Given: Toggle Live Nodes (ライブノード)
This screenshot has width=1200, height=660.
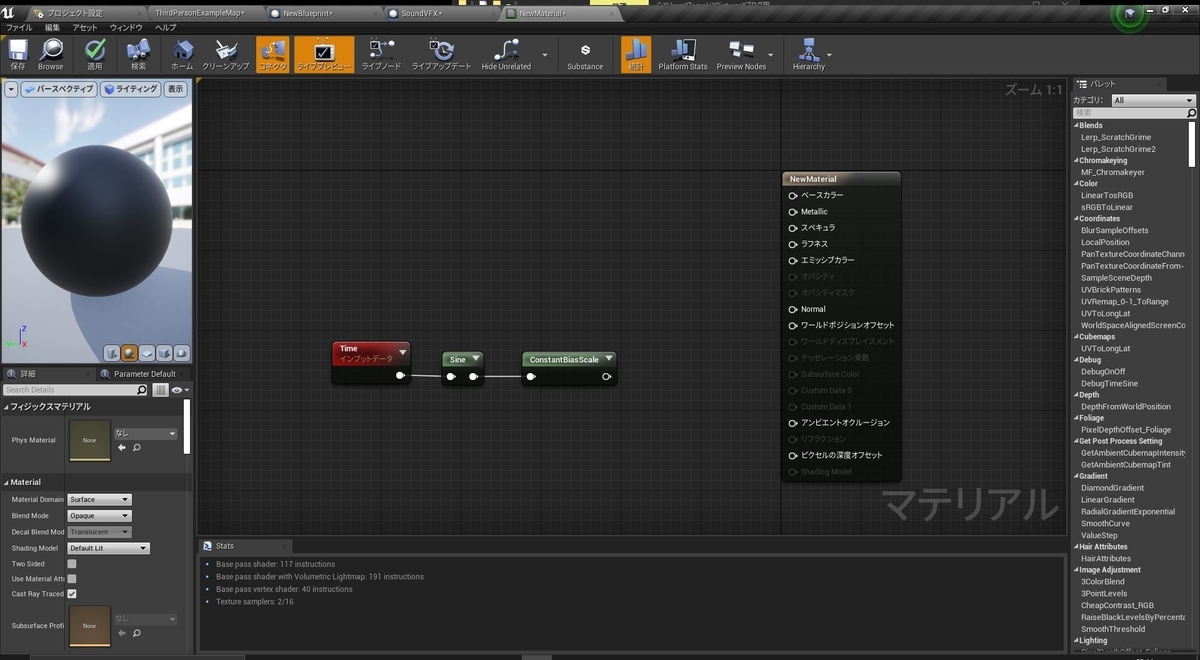Looking at the screenshot, I should (x=380, y=54).
